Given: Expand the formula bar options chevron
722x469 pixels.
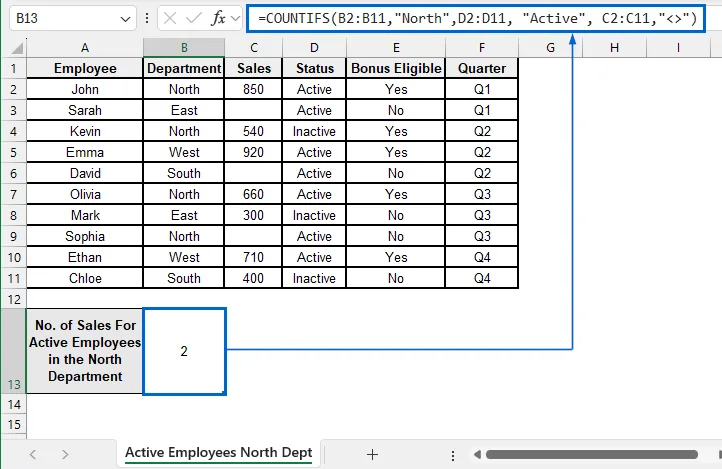Looking at the screenshot, I should pos(235,18).
